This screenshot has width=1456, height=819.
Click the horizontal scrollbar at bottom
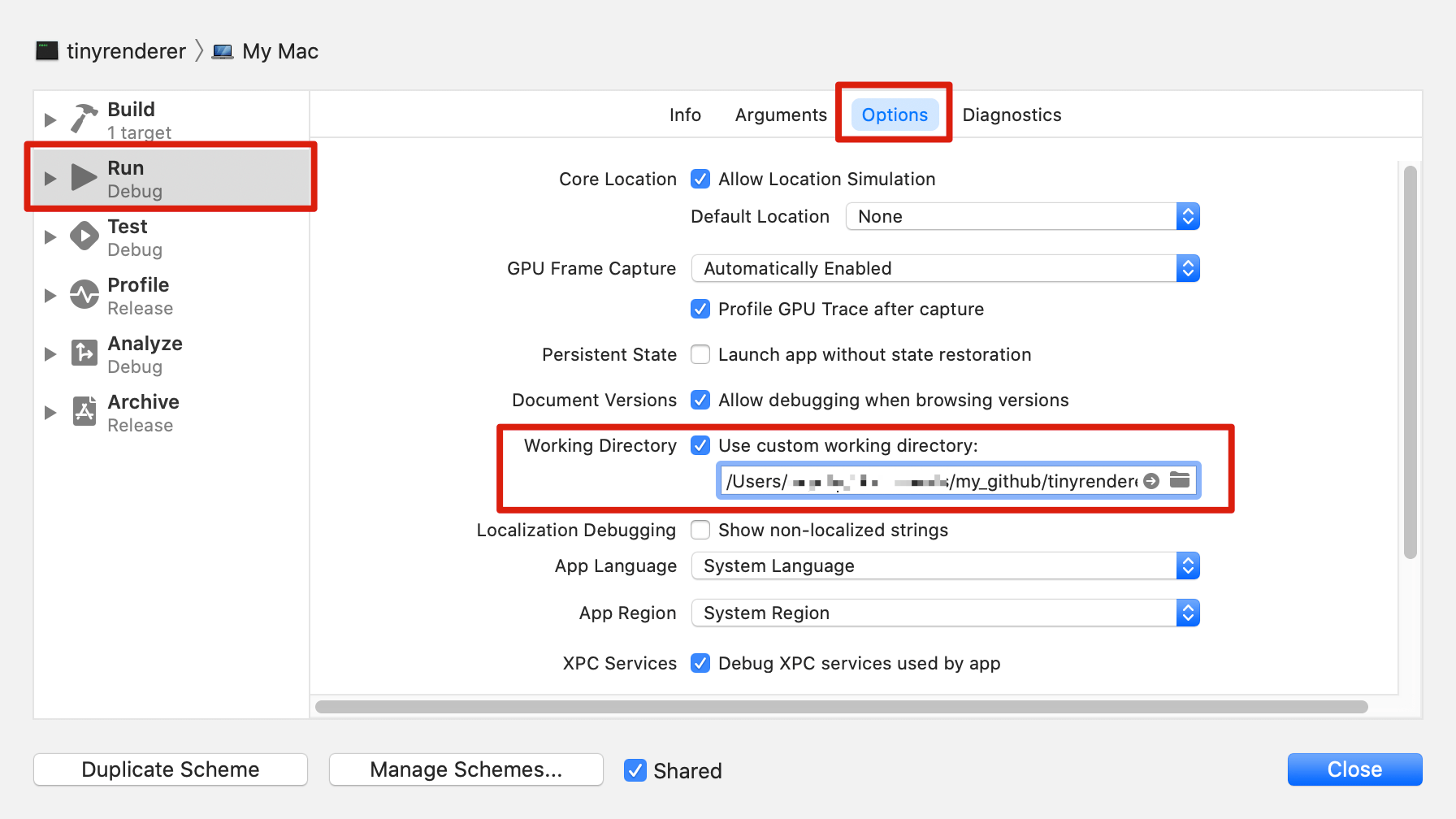841,707
